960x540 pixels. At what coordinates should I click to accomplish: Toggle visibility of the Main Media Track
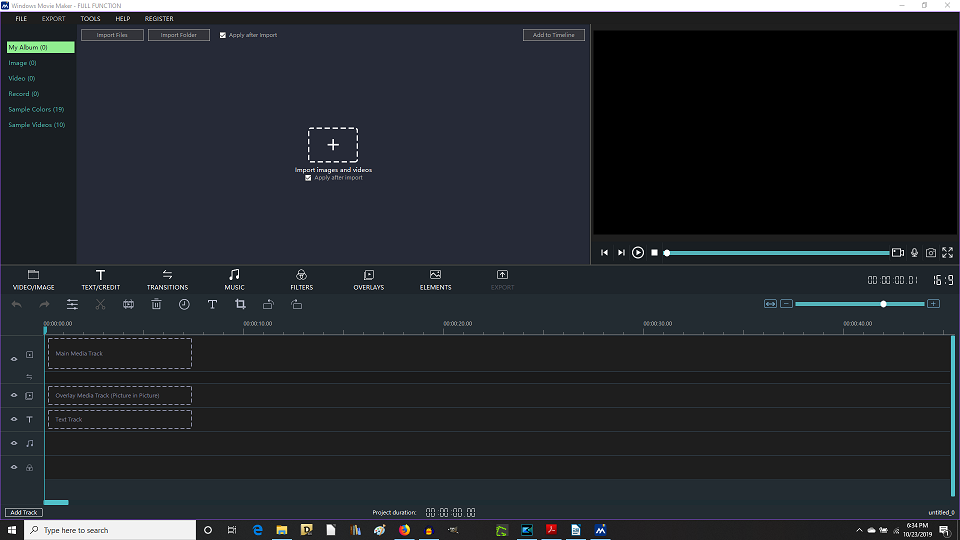[13, 359]
